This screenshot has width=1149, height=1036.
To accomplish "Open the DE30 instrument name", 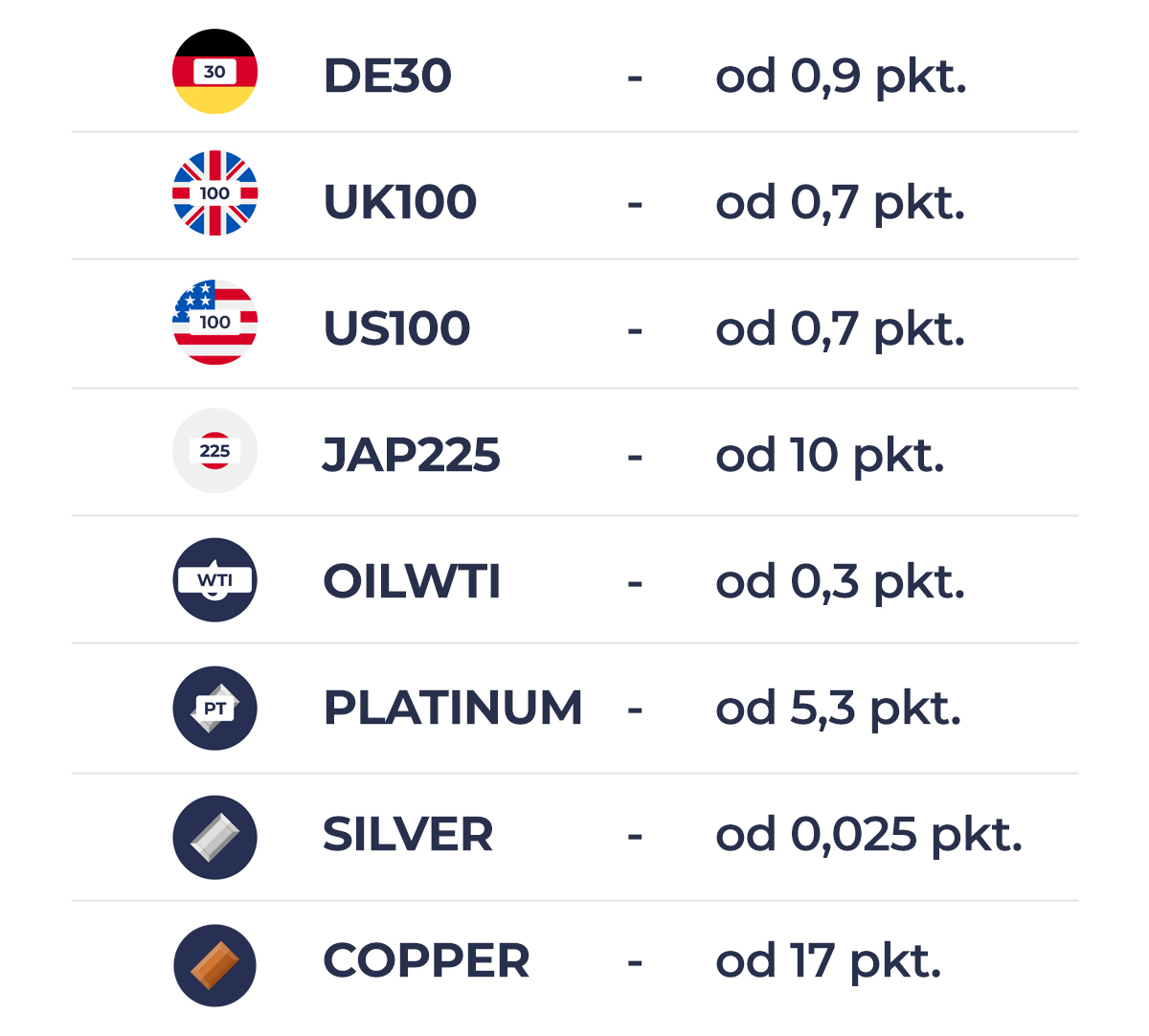I will click(x=388, y=76).
